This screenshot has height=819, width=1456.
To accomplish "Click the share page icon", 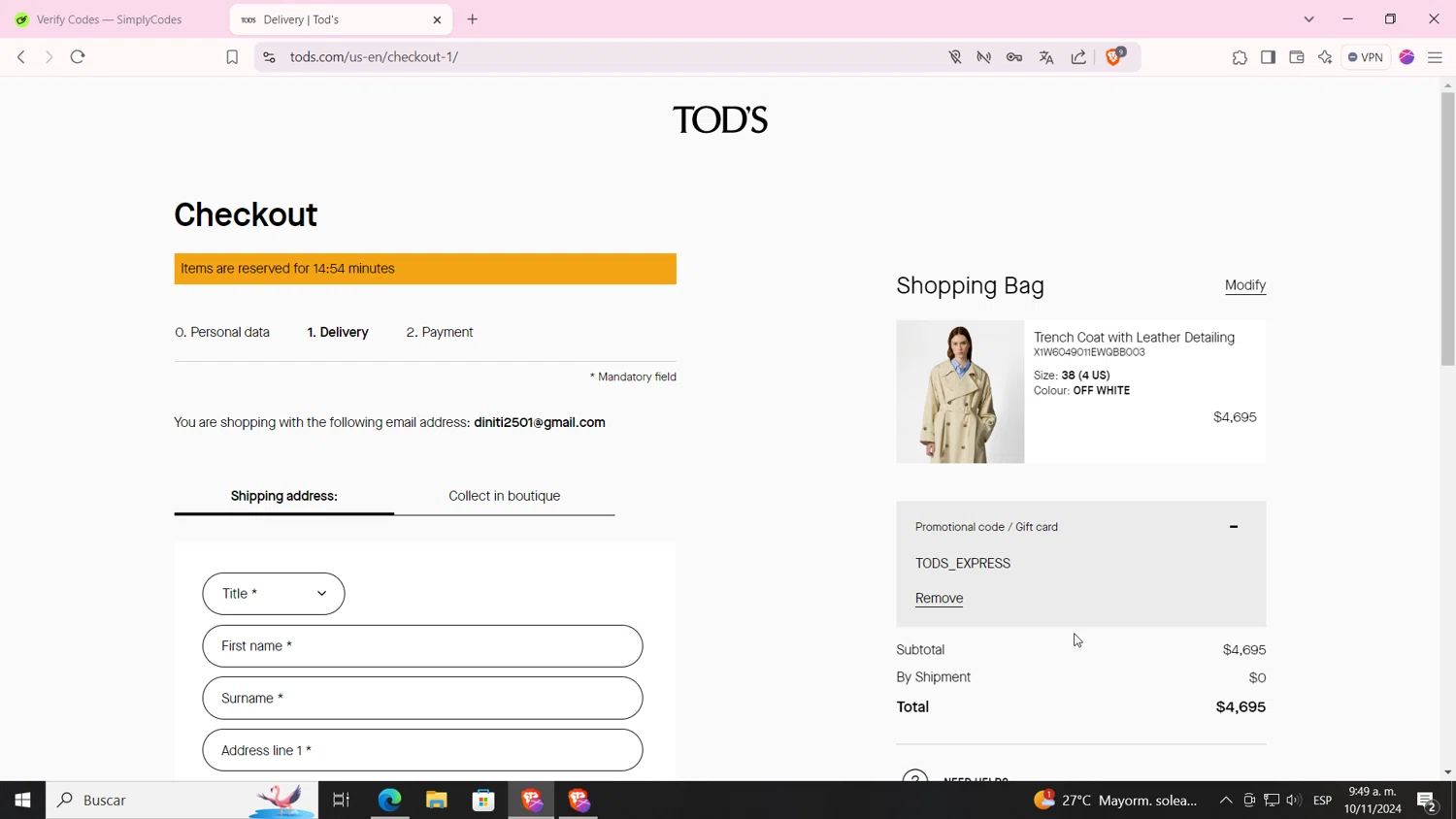I will (1078, 57).
